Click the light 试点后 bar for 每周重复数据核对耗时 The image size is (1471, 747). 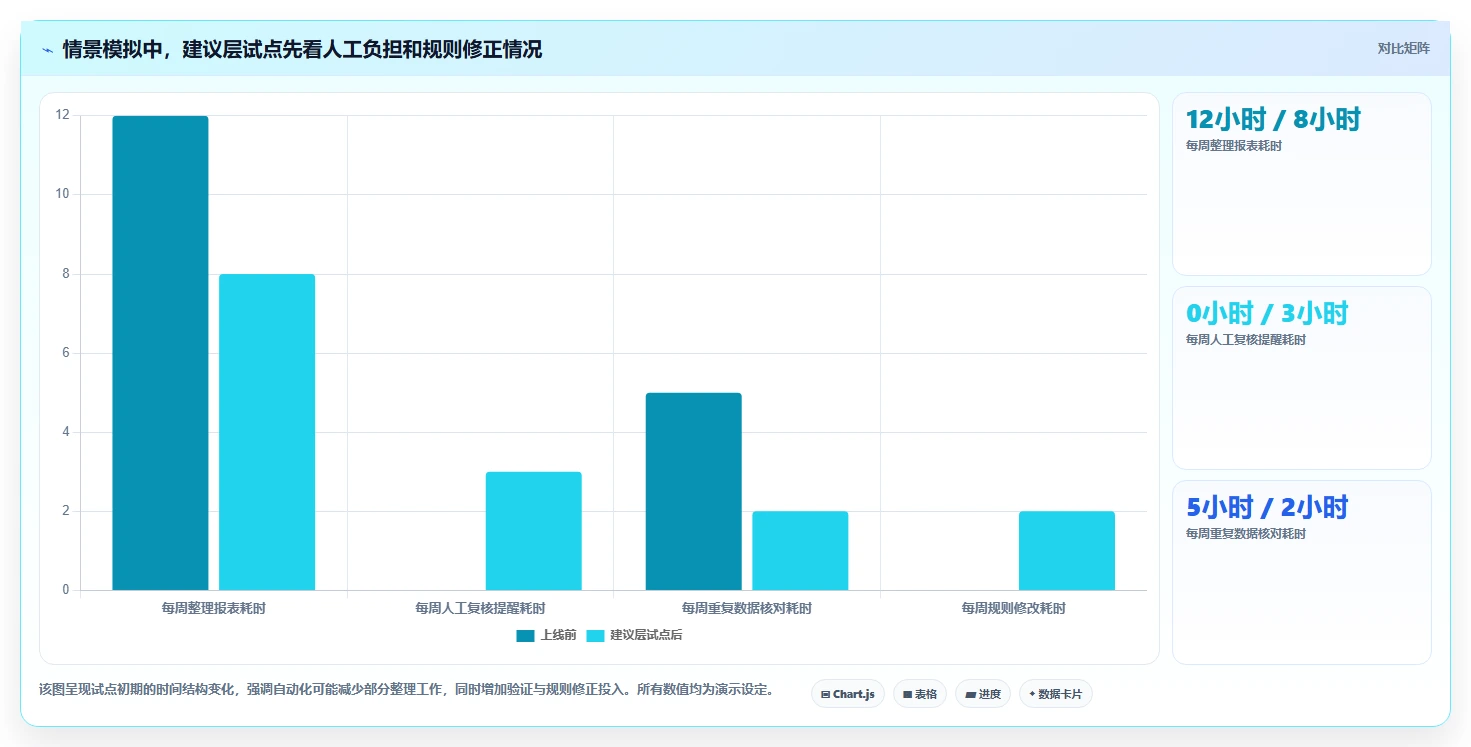(800, 551)
